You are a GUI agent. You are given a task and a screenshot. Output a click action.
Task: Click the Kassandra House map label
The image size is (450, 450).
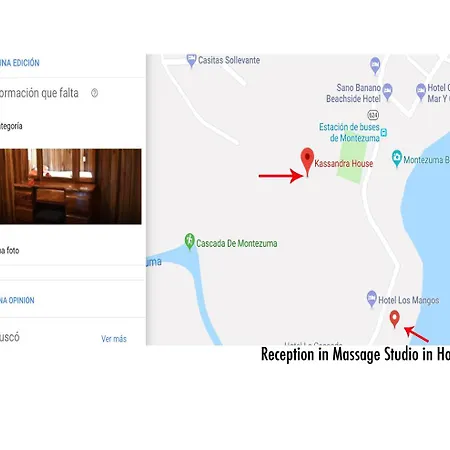344,163
